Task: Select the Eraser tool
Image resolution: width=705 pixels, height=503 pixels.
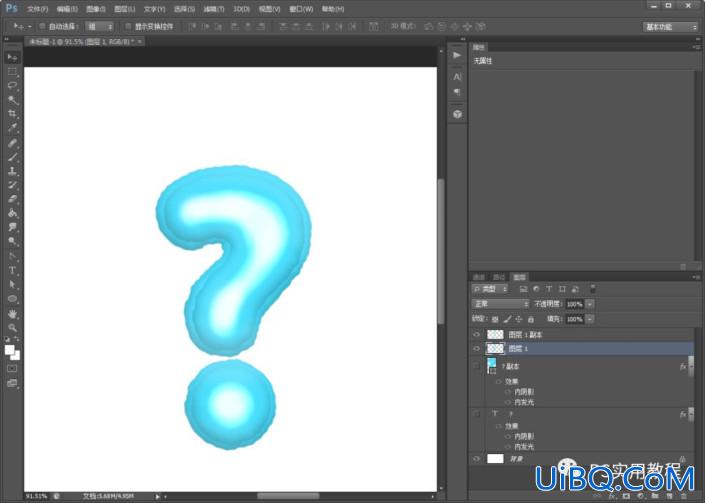Action: (12, 199)
